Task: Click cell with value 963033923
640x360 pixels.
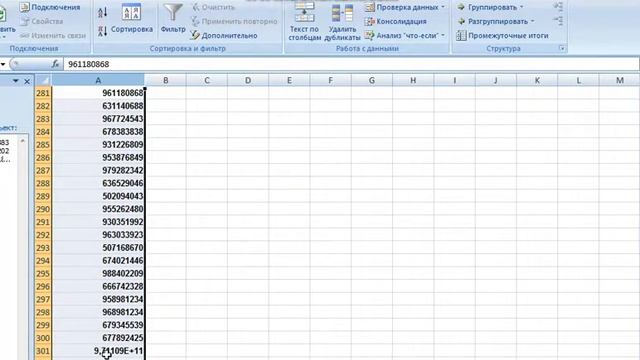Action: (x=98, y=235)
